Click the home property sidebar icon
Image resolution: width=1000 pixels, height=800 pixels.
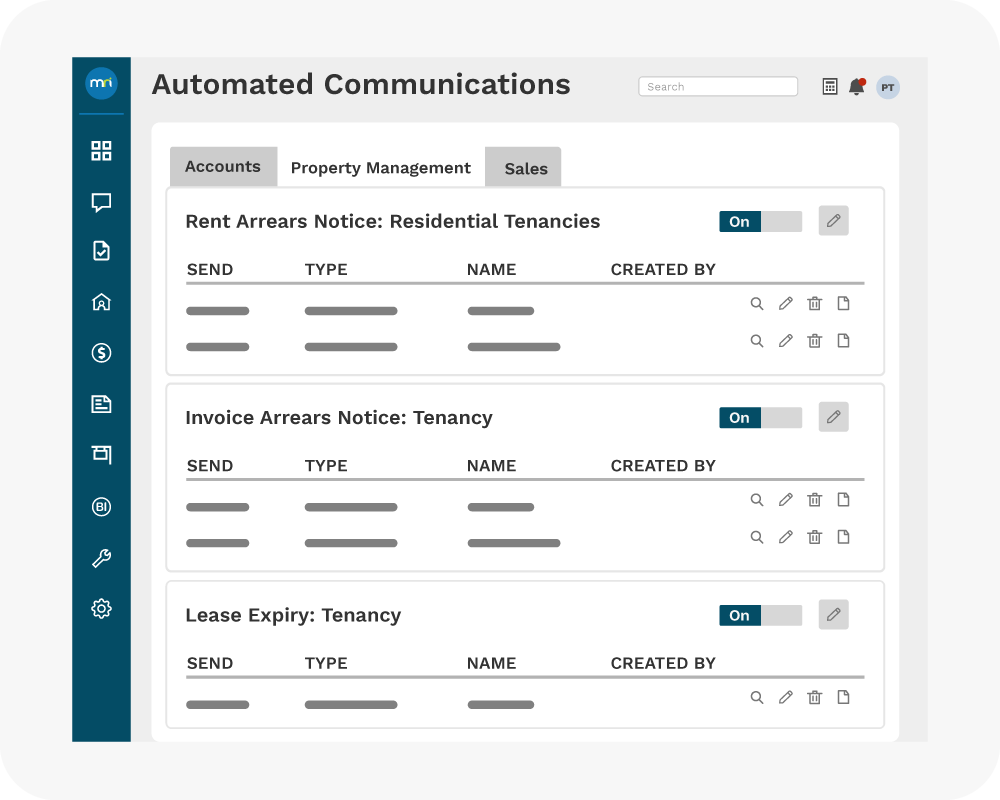point(101,302)
